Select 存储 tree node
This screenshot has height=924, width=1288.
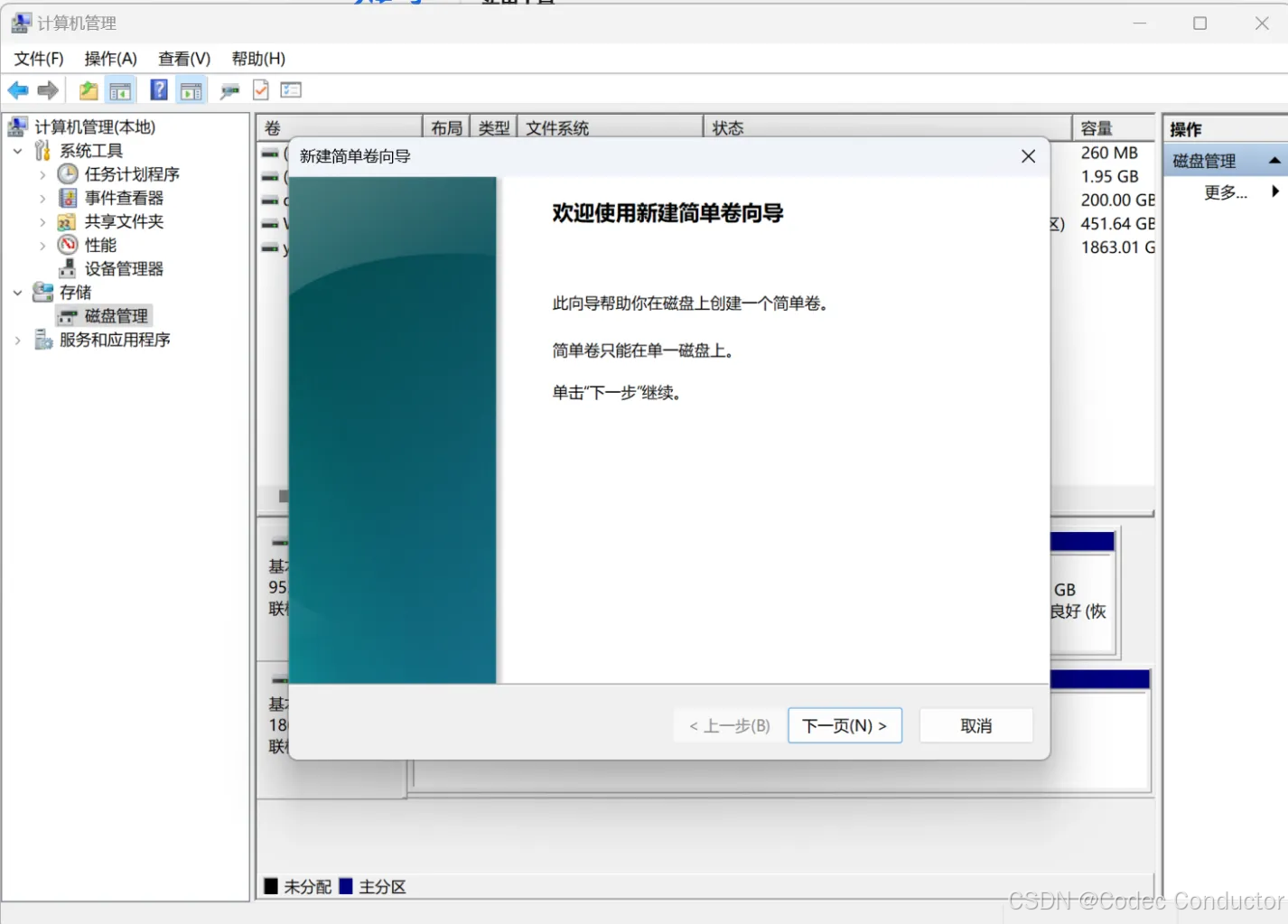[x=75, y=292]
